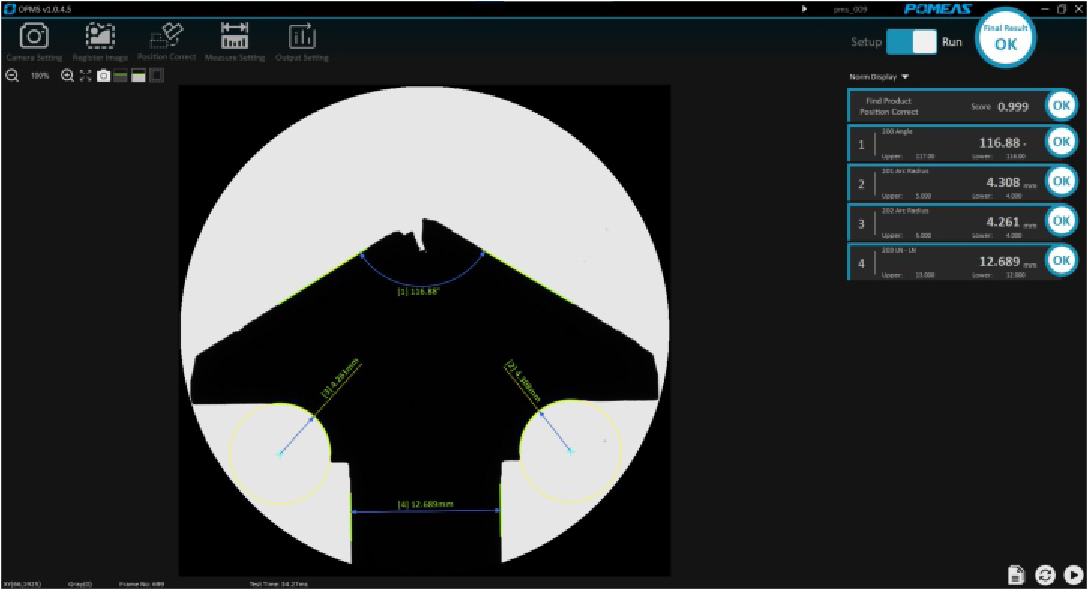Click Final Result OK indicator
Screen dimensions: 1088x590
tap(1005, 38)
